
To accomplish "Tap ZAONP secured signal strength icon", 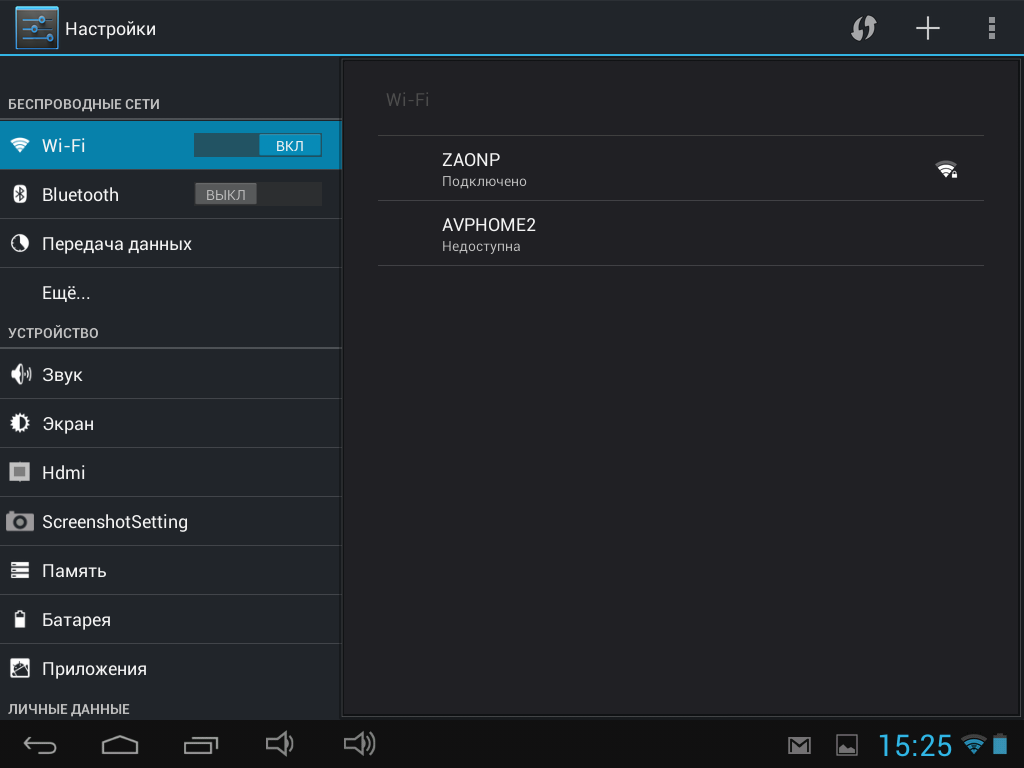I will [x=946, y=169].
